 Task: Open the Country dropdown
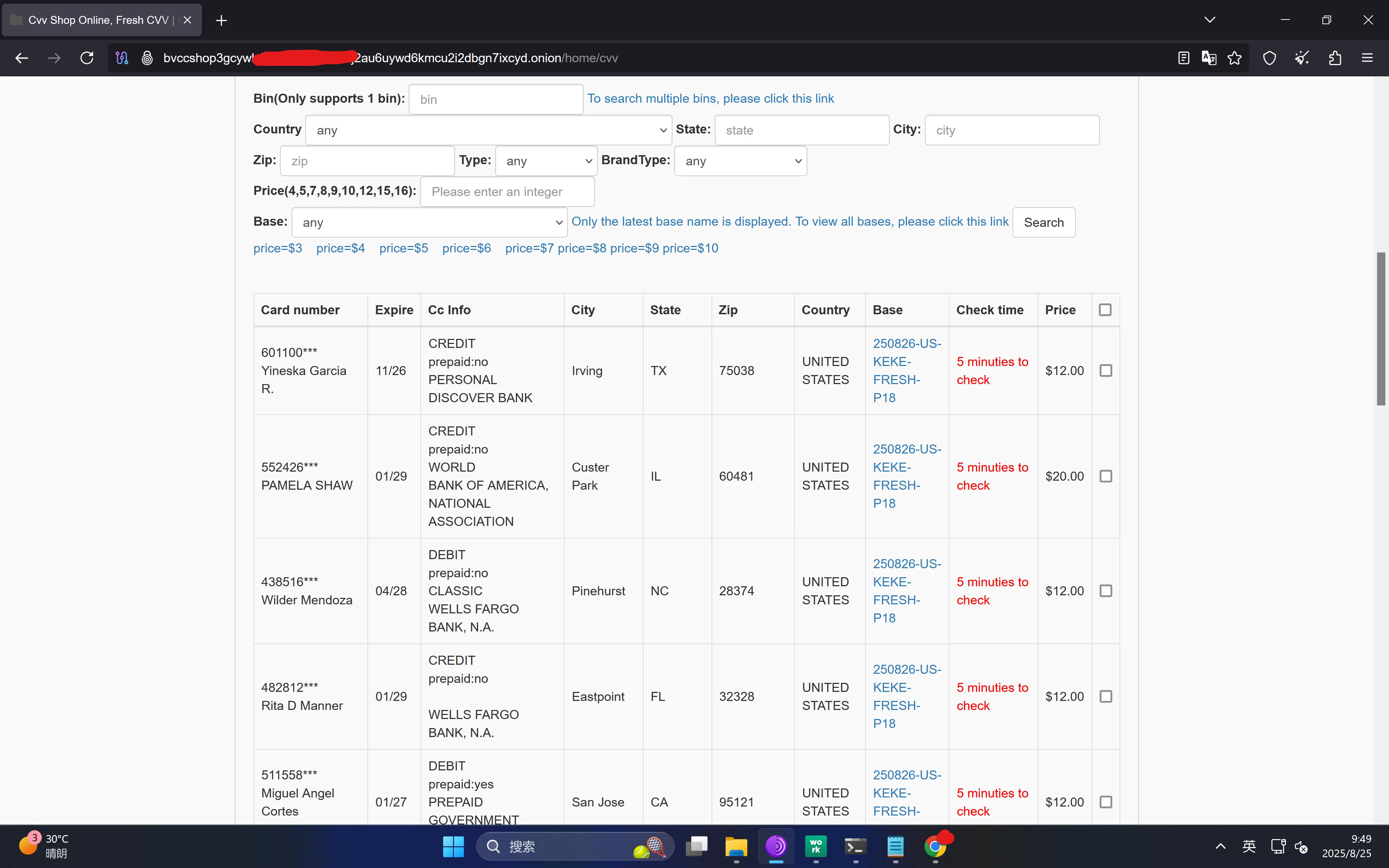coord(488,130)
